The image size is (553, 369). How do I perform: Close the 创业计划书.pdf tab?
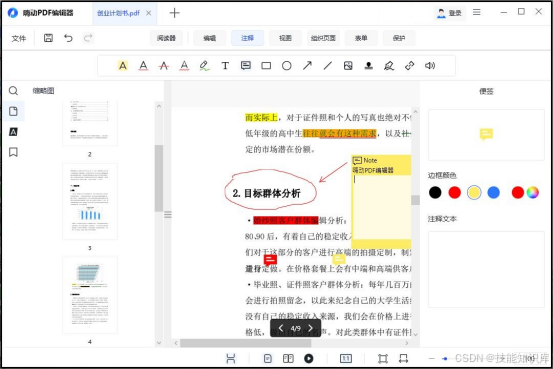[148, 13]
